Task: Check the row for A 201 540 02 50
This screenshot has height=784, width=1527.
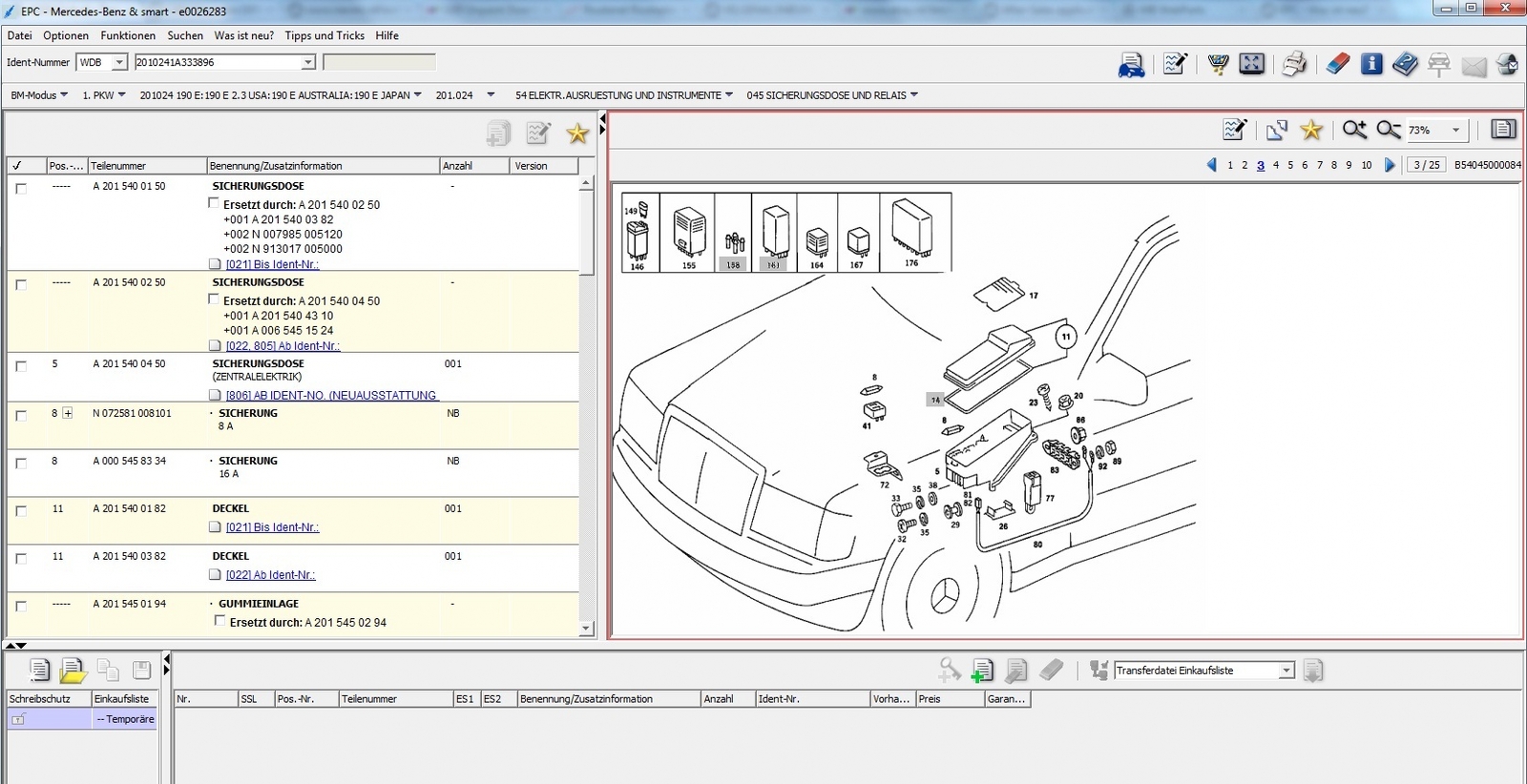Action: coord(21,285)
